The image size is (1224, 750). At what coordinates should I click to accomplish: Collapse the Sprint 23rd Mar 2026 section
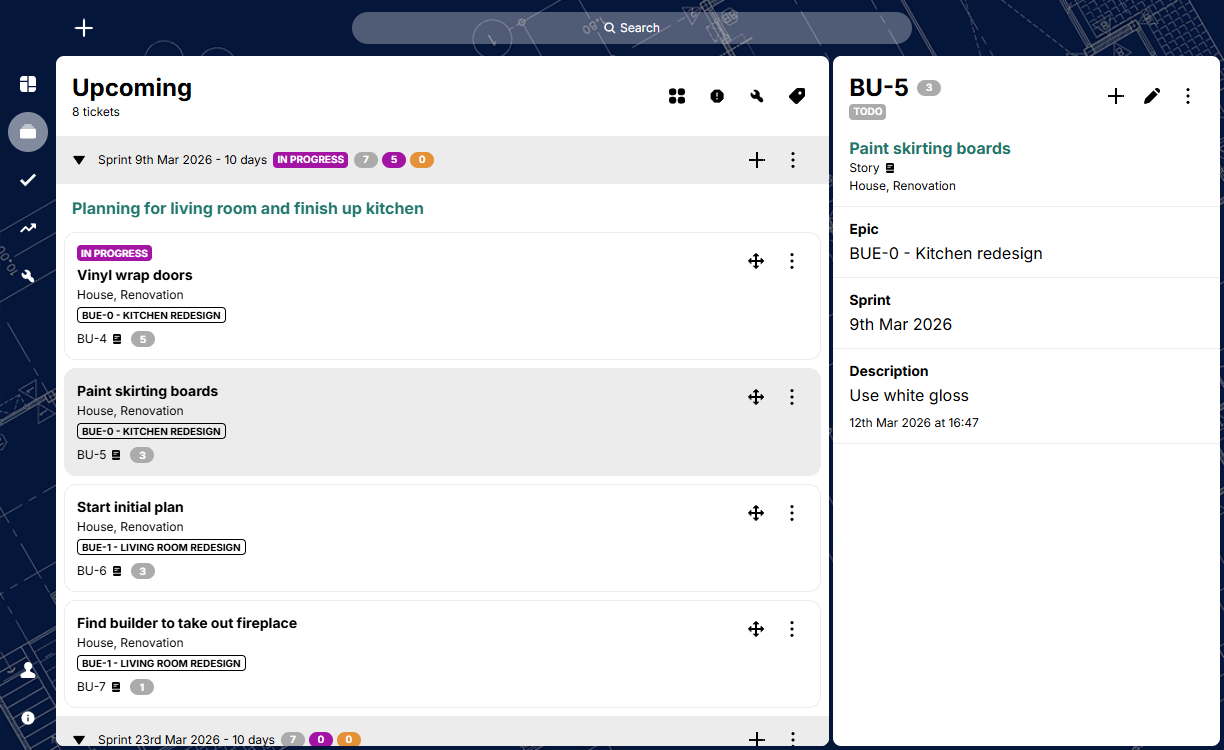[79, 740]
